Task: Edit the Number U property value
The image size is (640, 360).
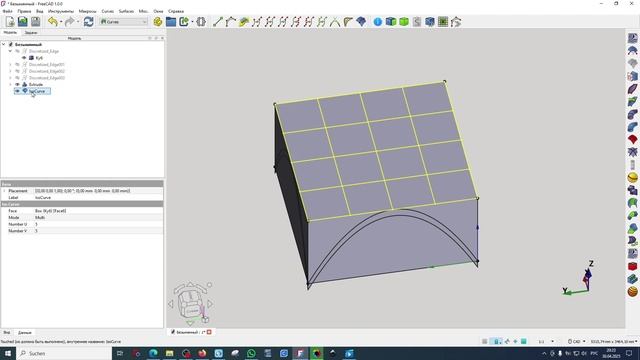Action: pos(98,224)
